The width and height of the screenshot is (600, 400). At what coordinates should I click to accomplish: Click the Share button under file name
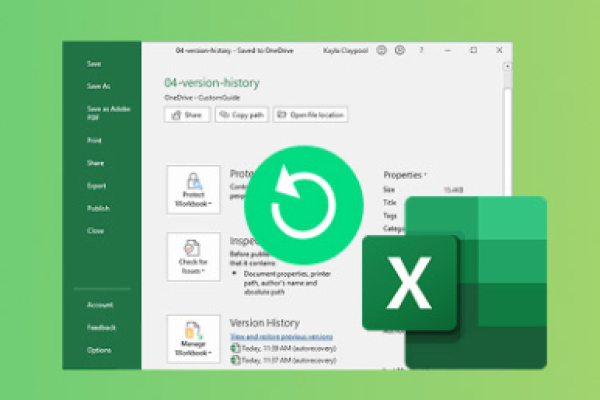(x=187, y=115)
